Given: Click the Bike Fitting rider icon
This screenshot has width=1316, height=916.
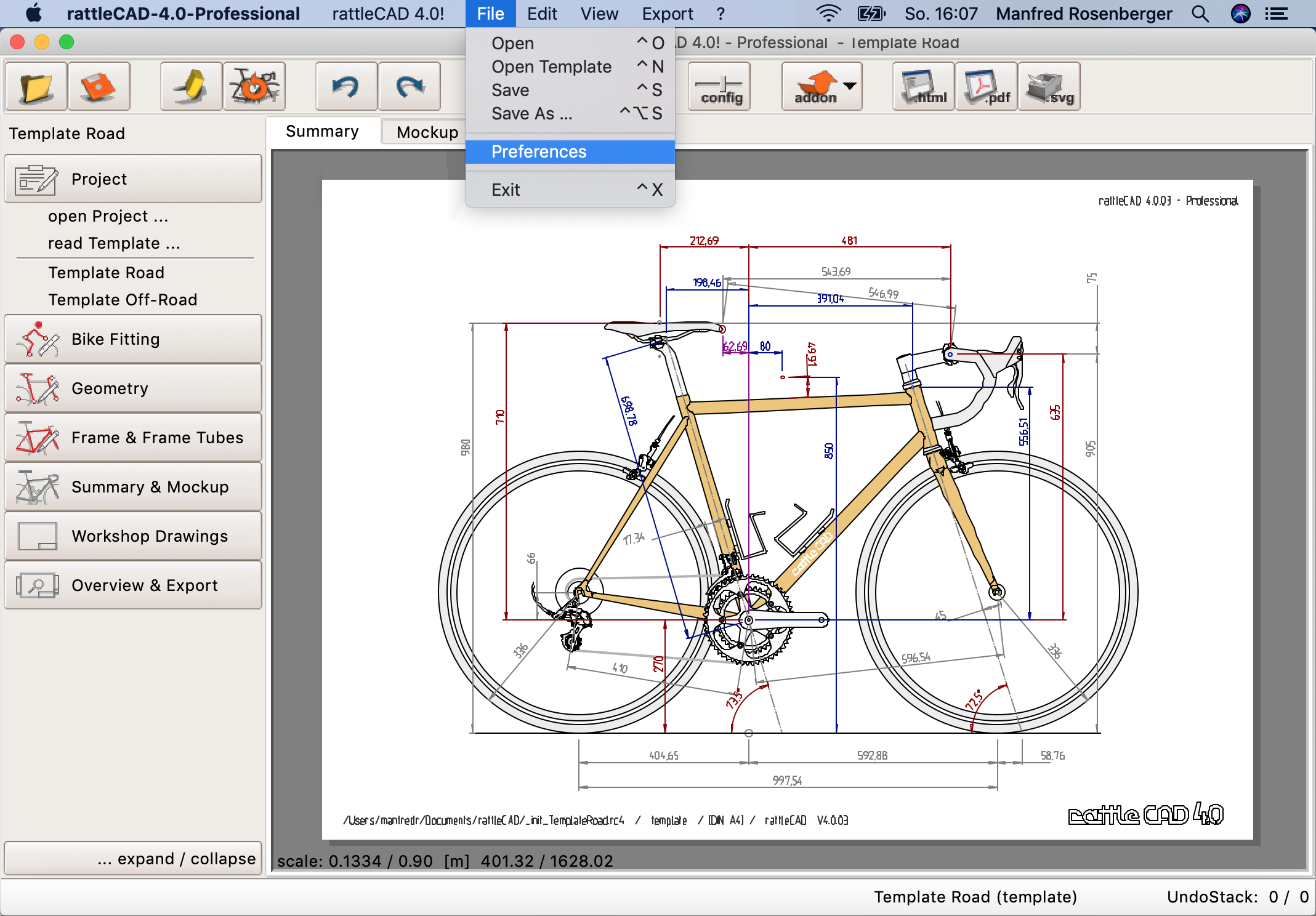Looking at the screenshot, I should tap(37, 339).
